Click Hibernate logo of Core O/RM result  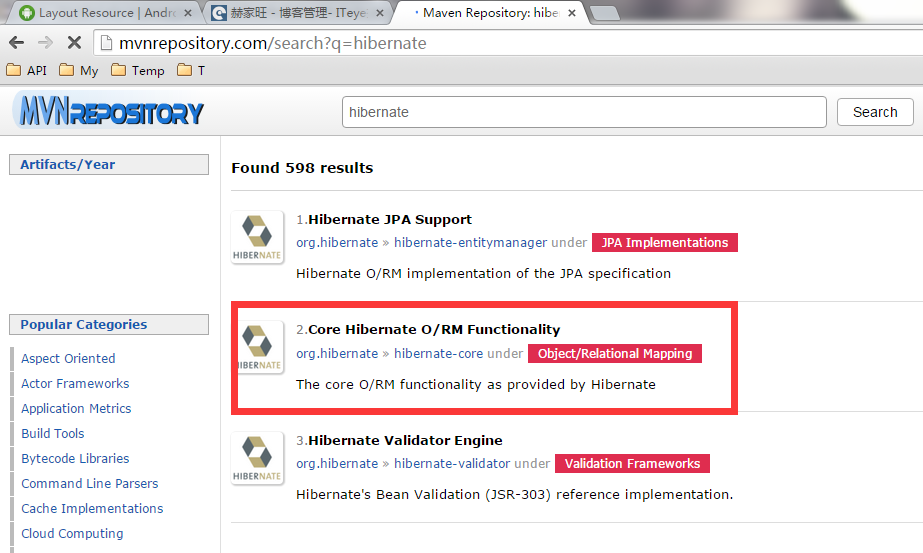(260, 347)
